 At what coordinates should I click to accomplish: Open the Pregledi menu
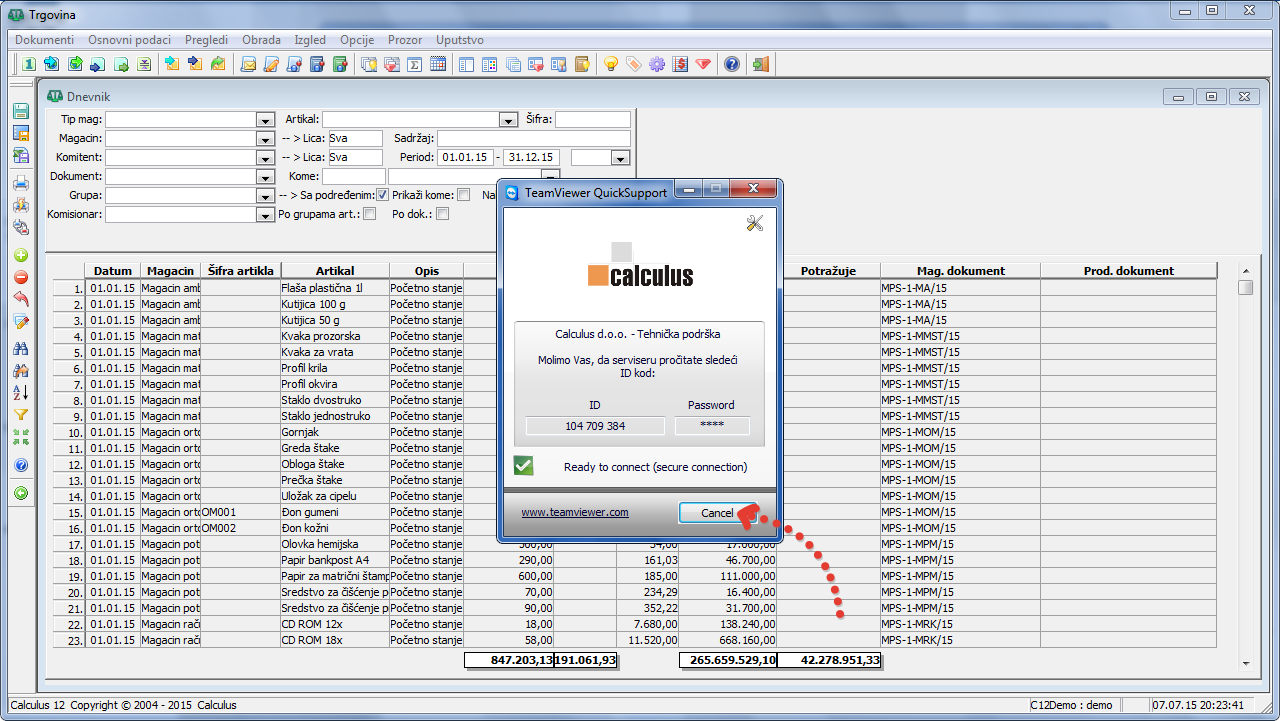pos(205,40)
